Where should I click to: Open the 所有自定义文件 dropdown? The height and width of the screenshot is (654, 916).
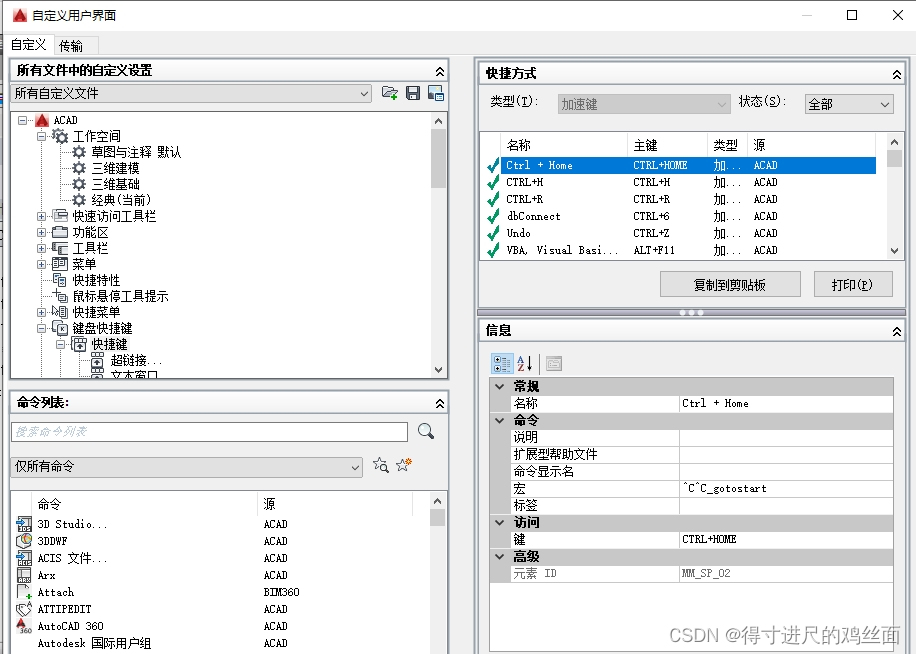click(191, 93)
